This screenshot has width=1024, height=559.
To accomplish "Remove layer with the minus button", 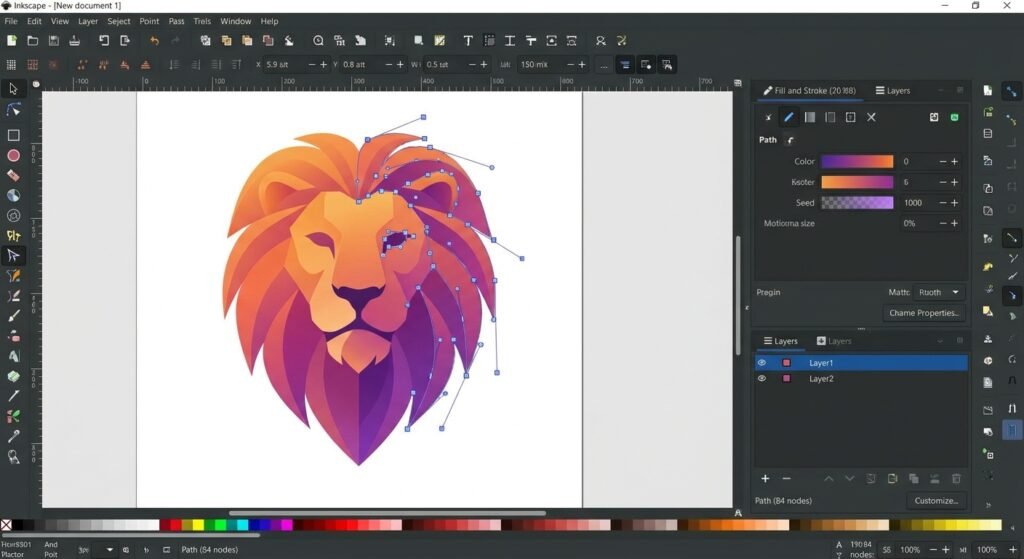I will tap(786, 479).
